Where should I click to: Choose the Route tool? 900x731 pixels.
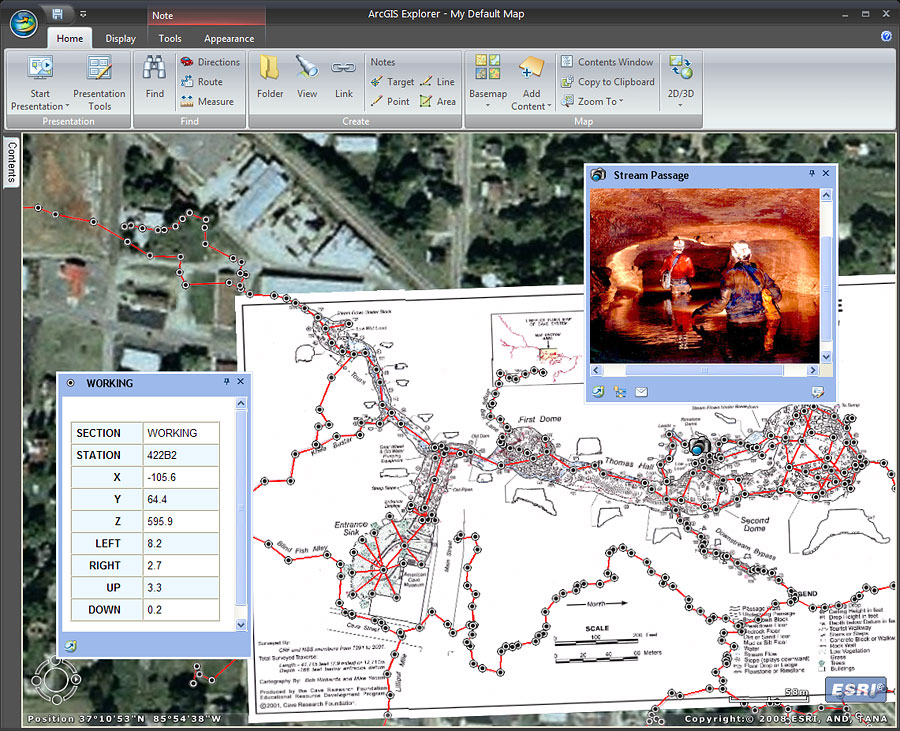point(202,81)
